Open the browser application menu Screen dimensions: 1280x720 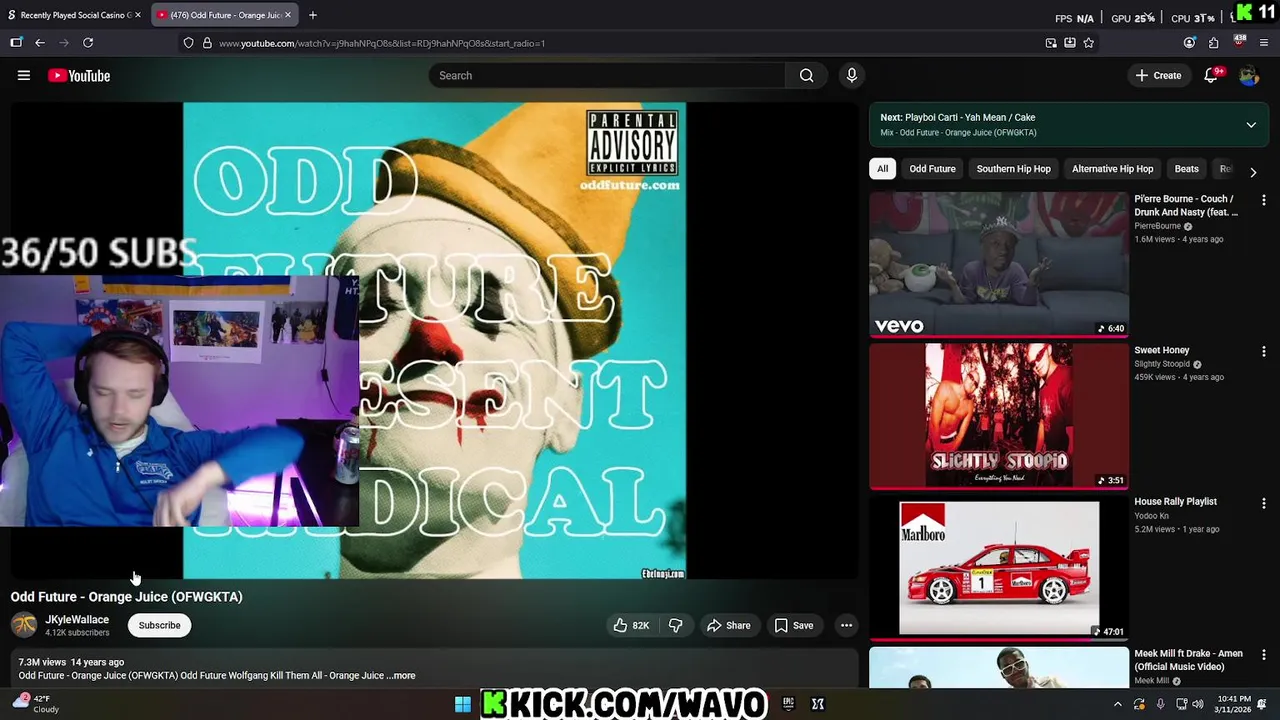click(1264, 43)
